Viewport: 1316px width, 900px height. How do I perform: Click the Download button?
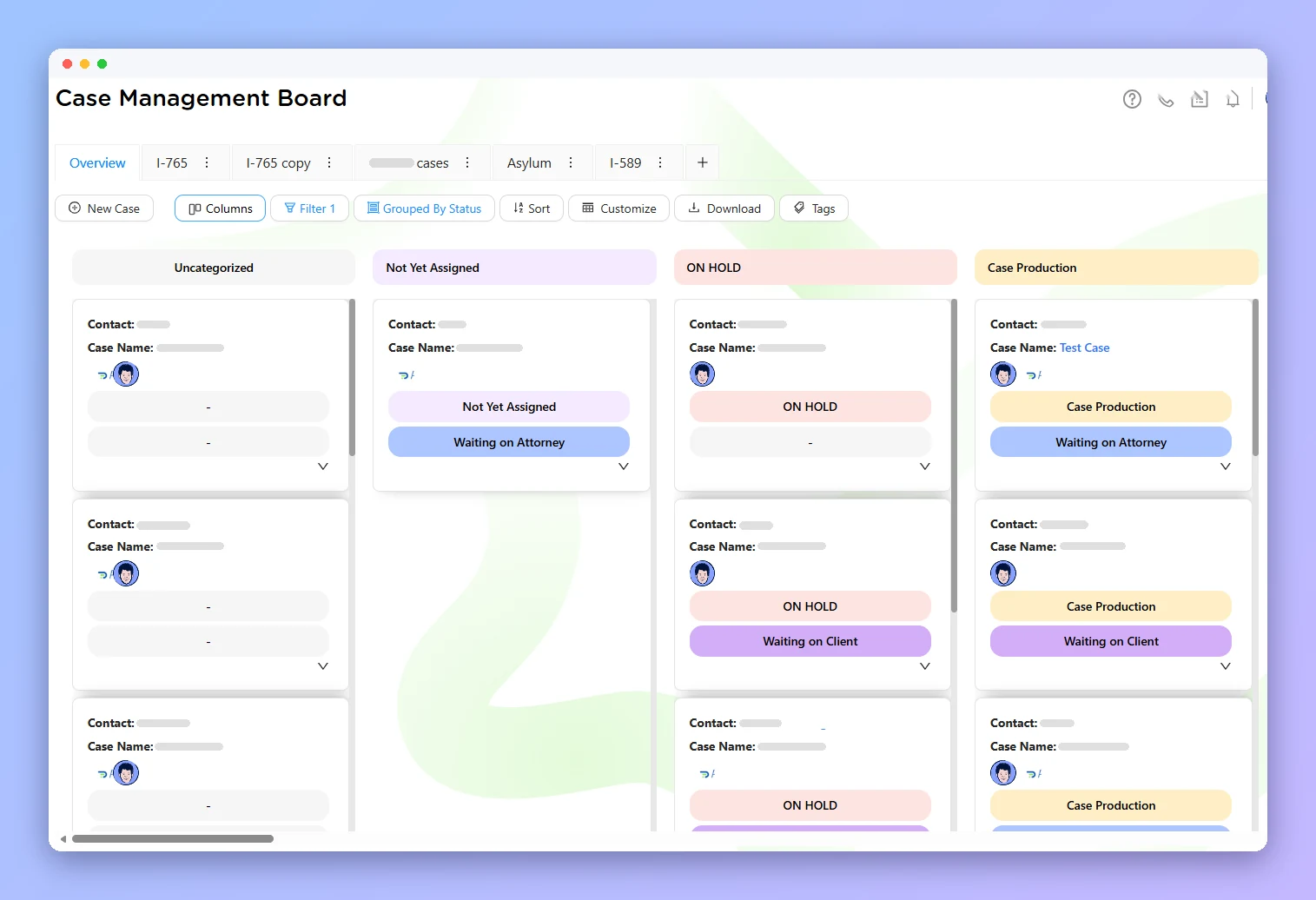point(724,208)
